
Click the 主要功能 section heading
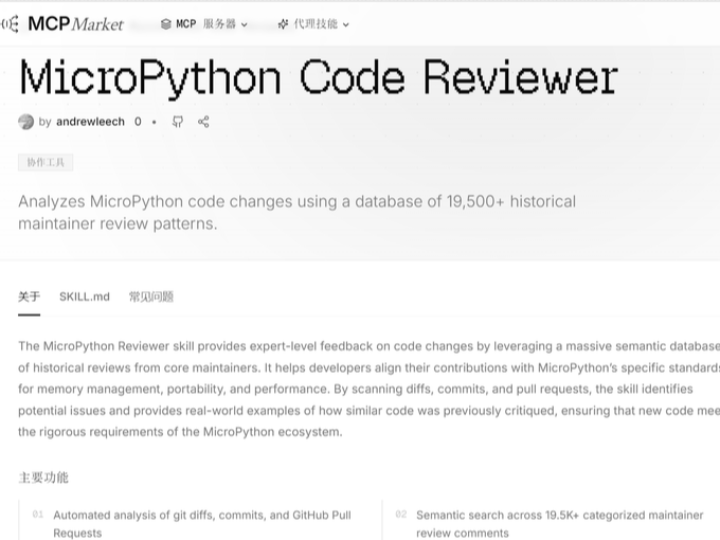click(43, 477)
